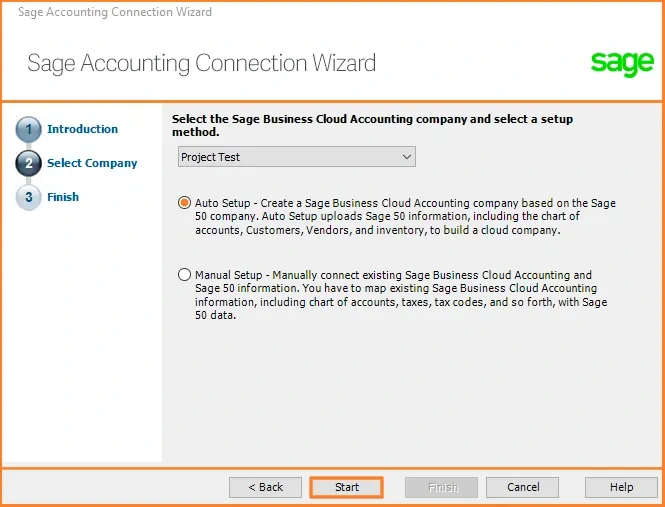Click the step 1 circle icon
Image resolution: width=665 pixels, height=507 pixels.
point(28,129)
